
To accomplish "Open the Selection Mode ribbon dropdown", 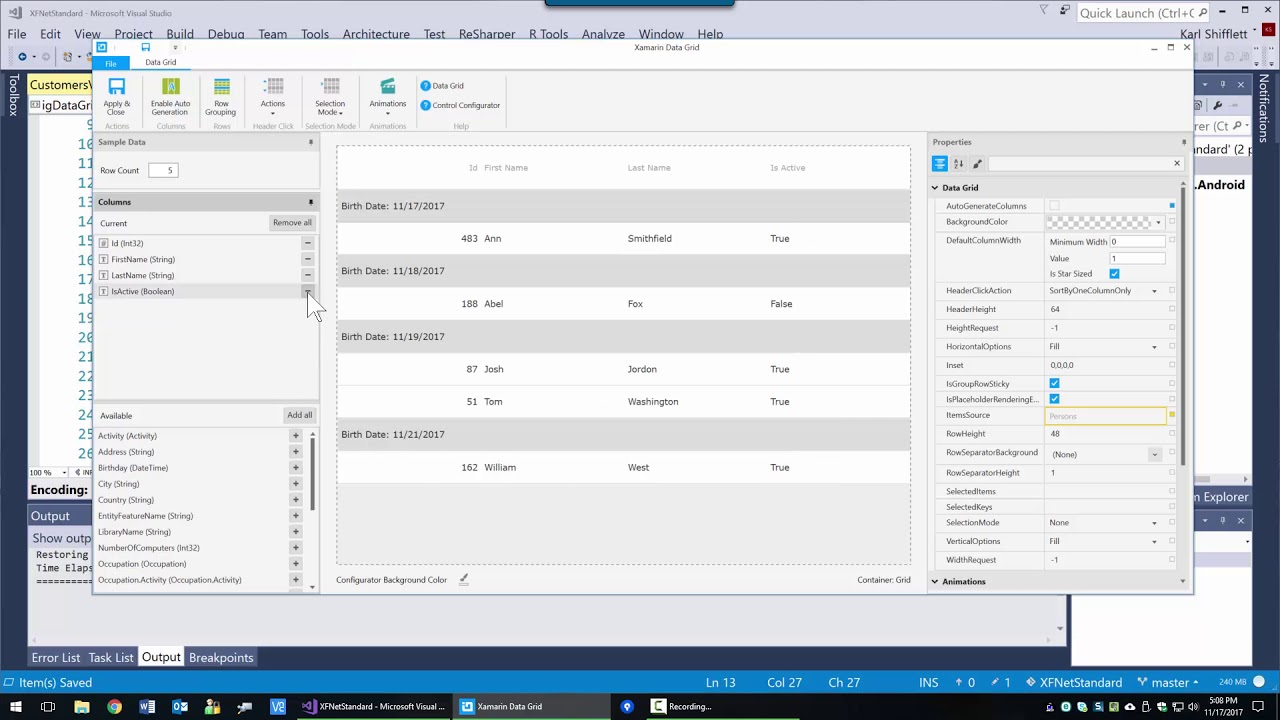I will pos(330,97).
